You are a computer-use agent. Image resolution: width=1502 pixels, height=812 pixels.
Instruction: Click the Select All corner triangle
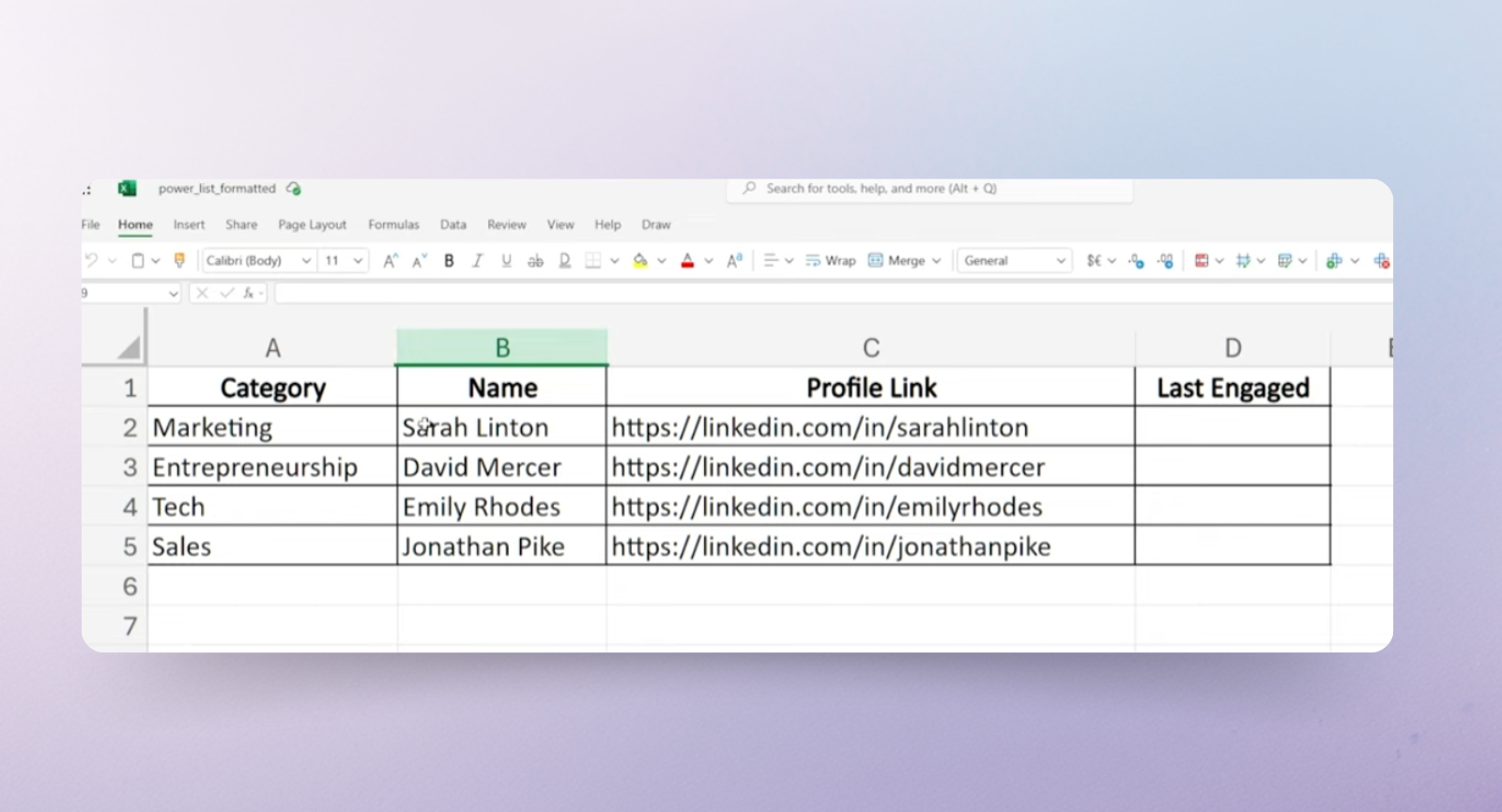point(130,348)
